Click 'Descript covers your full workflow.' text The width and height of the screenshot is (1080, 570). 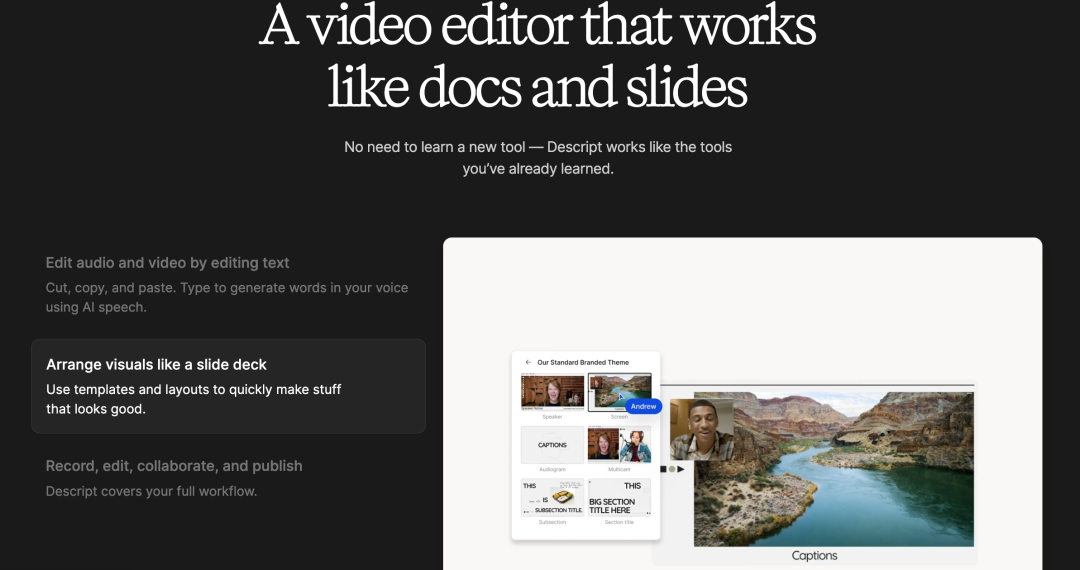(x=151, y=492)
